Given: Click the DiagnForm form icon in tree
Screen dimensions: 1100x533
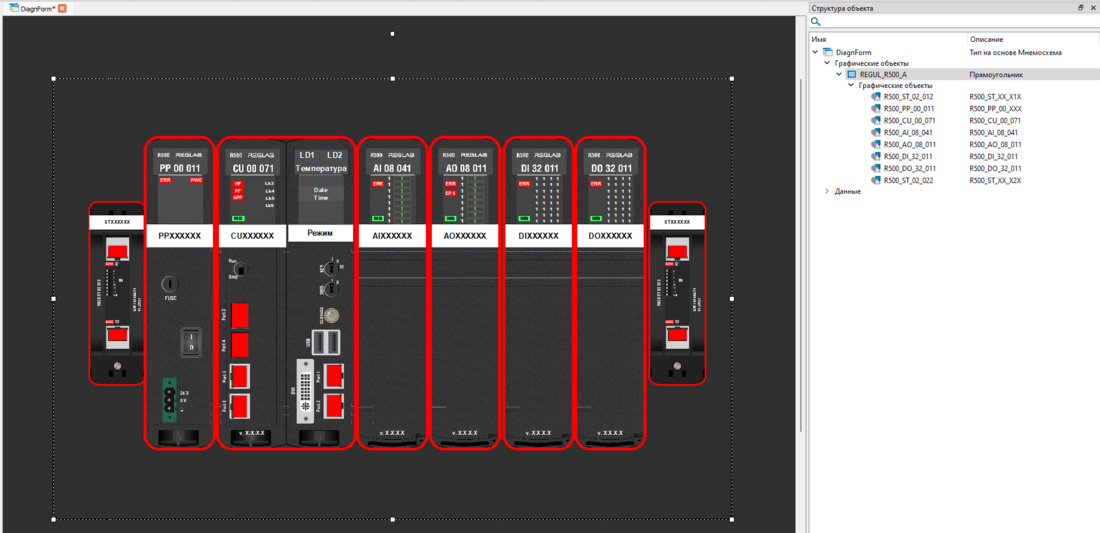Looking at the screenshot, I should (828, 52).
